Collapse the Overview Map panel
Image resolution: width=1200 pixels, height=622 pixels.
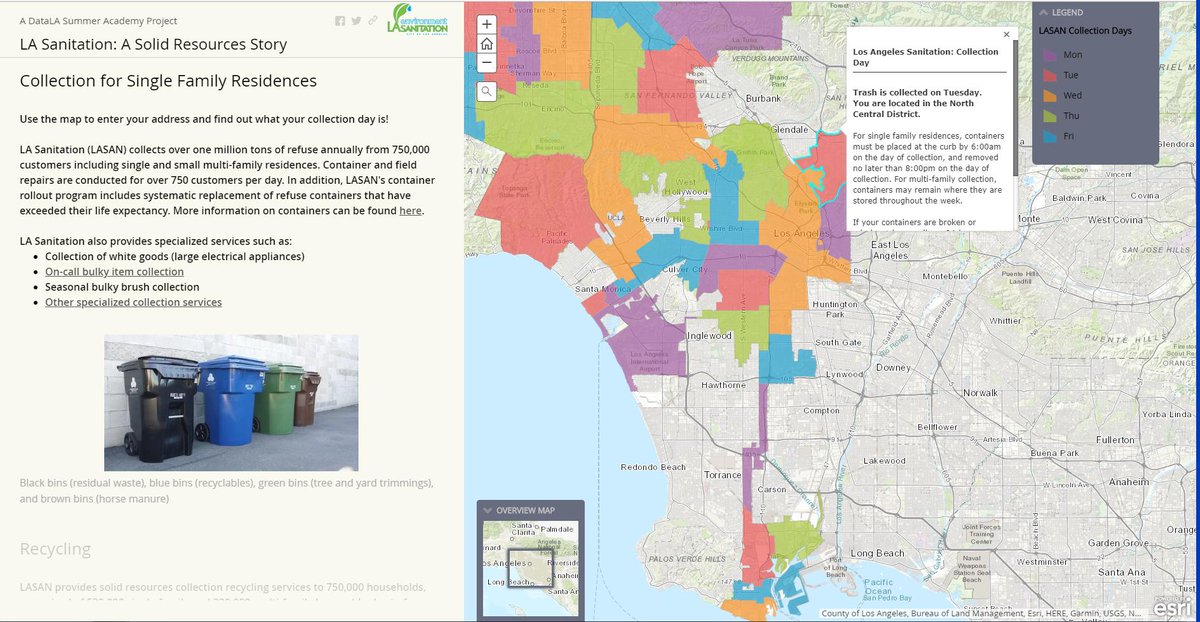[489, 510]
